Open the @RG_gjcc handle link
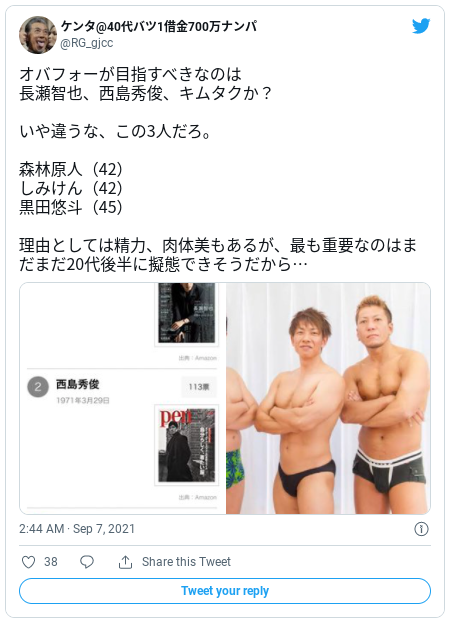The width and height of the screenshot is (451, 622). pyautogui.click(x=86, y=42)
